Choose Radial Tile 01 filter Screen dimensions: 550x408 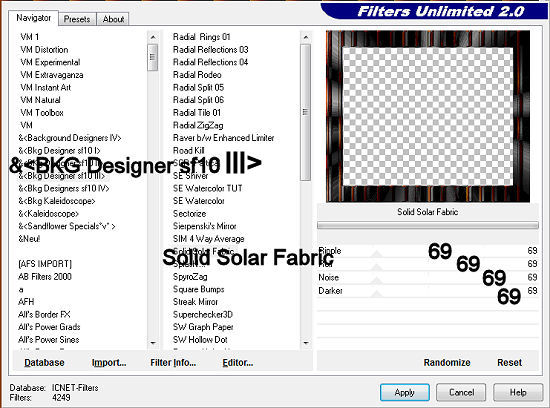(x=197, y=113)
